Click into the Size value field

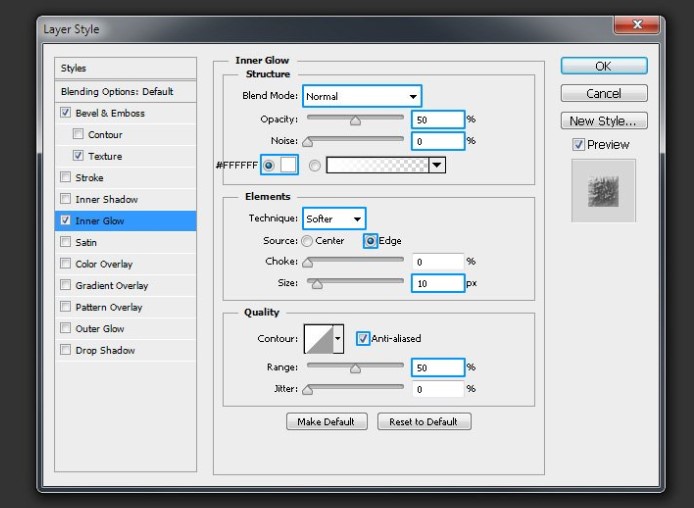[x=438, y=284]
